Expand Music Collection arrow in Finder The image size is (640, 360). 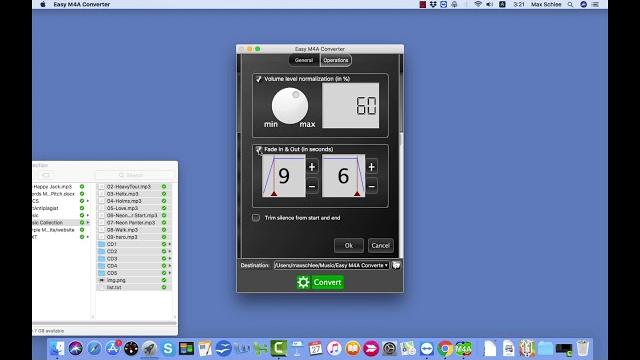click(x=88, y=222)
